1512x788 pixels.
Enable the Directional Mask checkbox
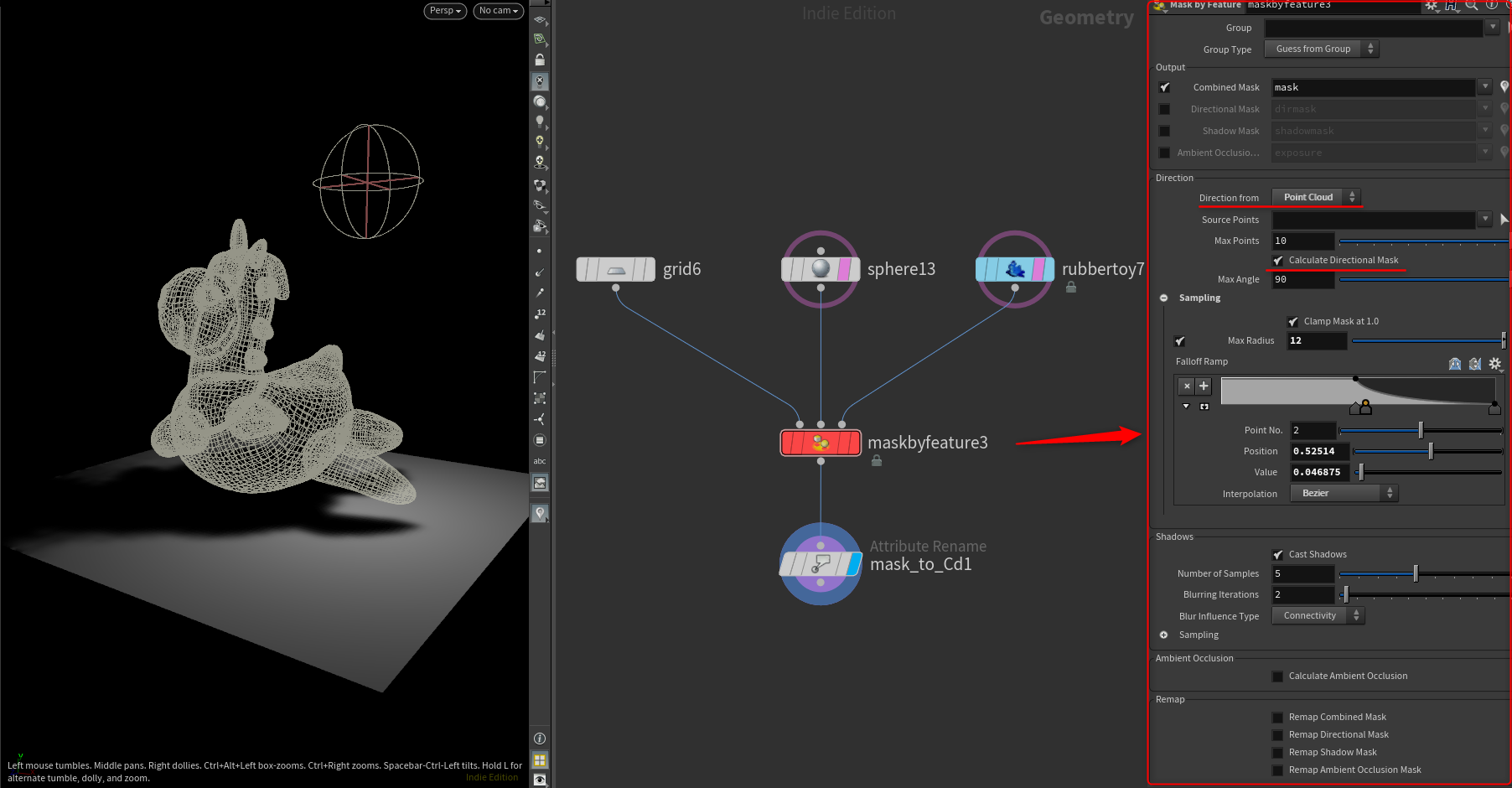pos(1164,109)
